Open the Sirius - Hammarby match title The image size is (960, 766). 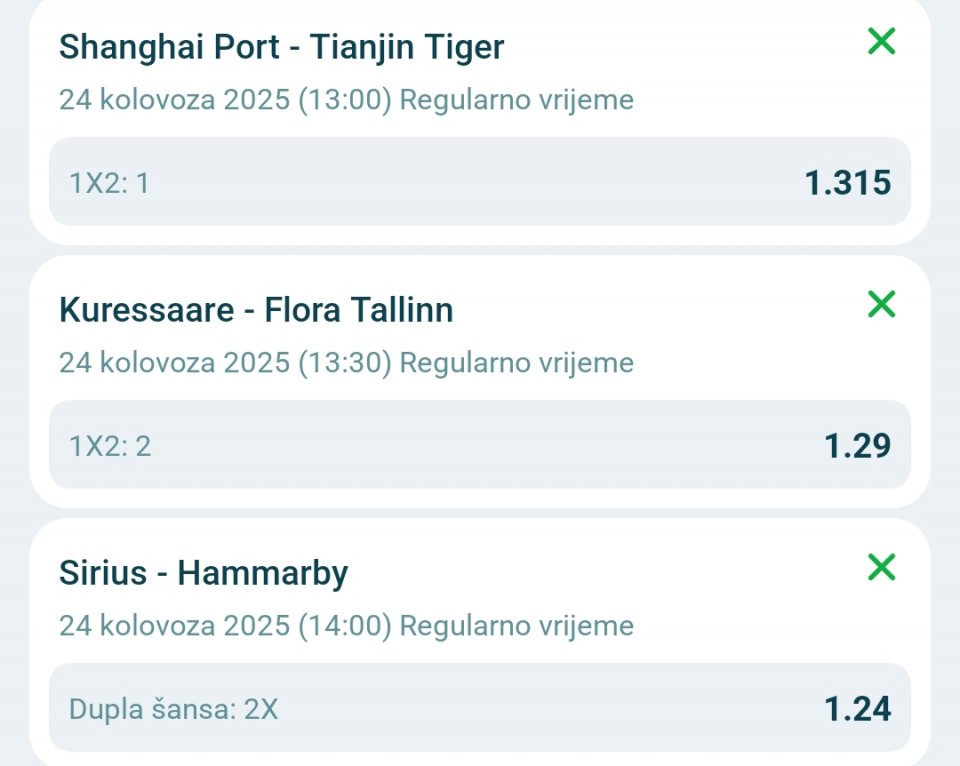(x=203, y=573)
